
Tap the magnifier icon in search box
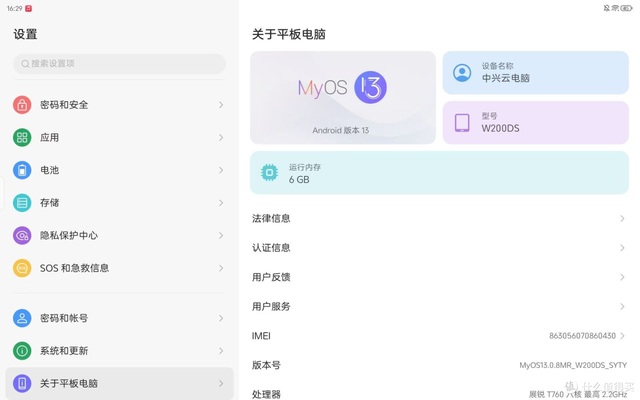coord(25,64)
